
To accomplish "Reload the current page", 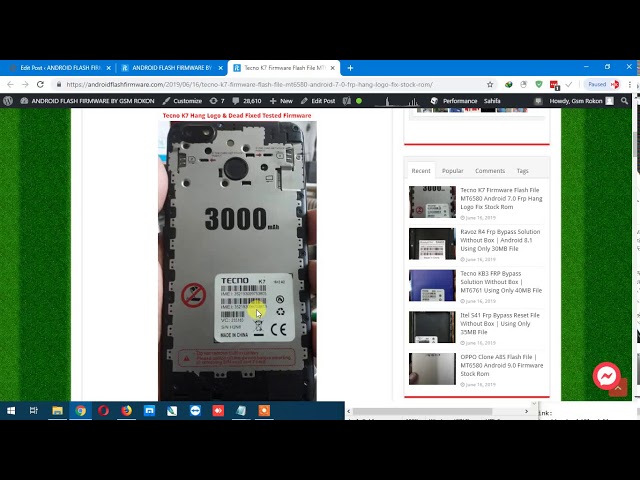I will [x=40, y=84].
